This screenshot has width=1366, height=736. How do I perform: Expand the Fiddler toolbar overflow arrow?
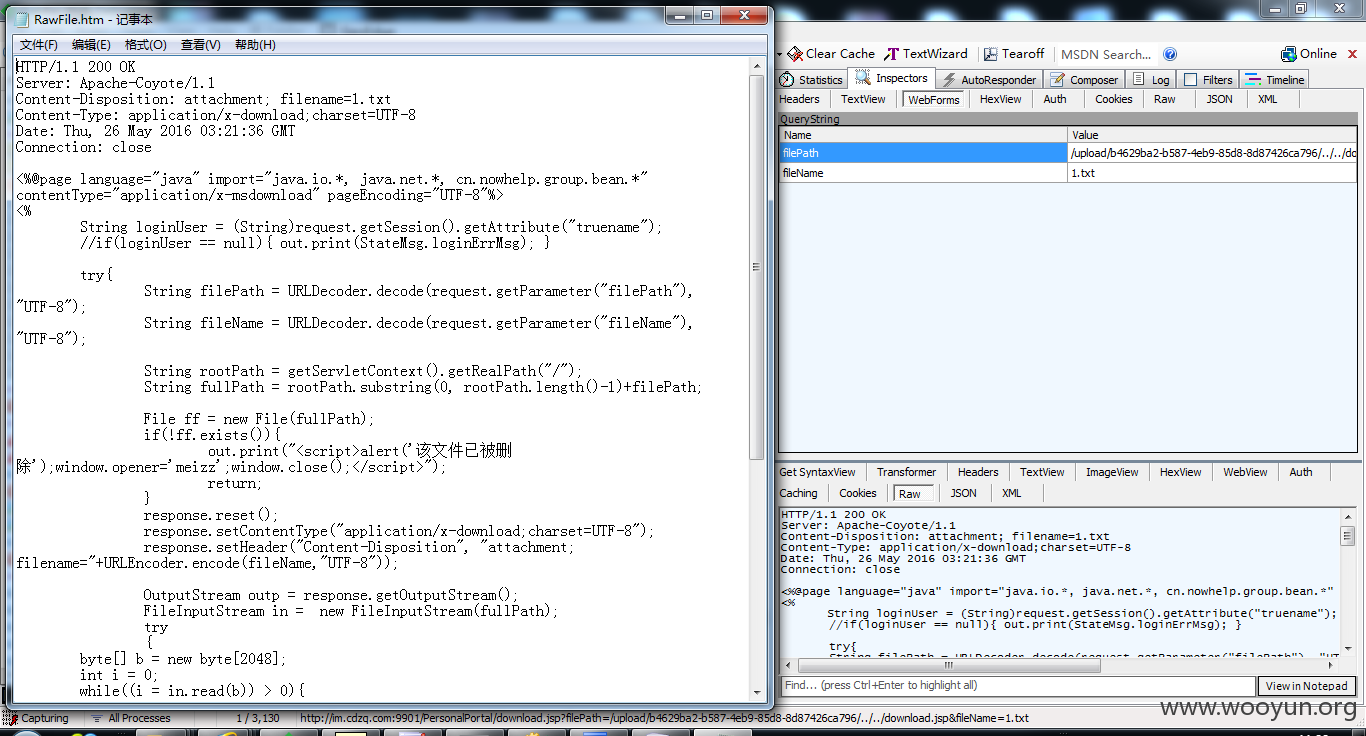click(780, 54)
